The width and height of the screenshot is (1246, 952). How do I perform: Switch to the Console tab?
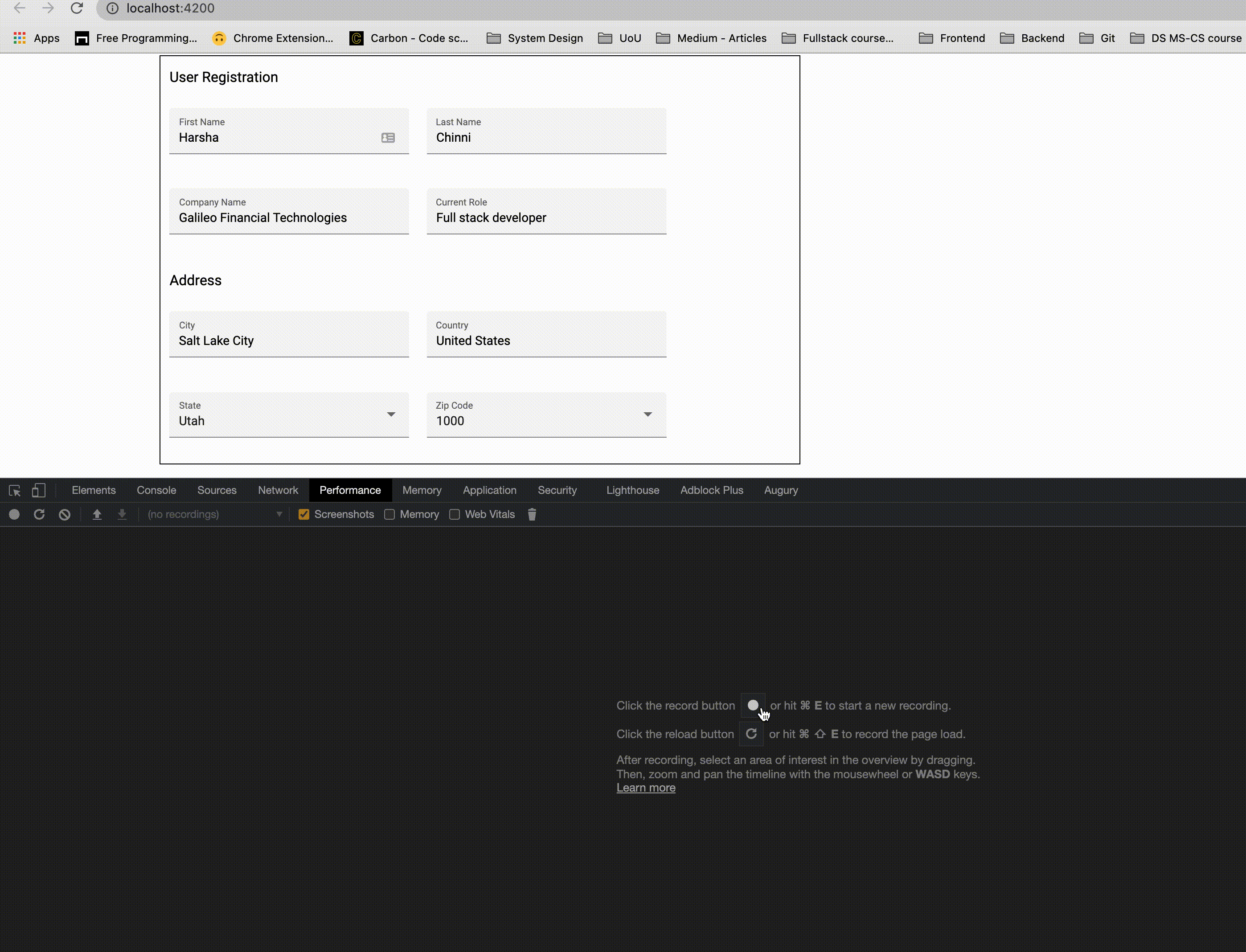click(x=156, y=490)
